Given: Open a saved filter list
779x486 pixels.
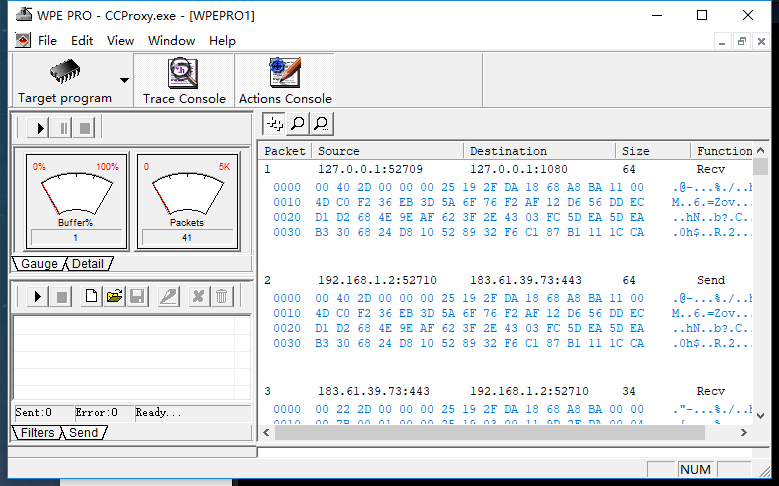Looking at the screenshot, I should pyautogui.click(x=114, y=297).
